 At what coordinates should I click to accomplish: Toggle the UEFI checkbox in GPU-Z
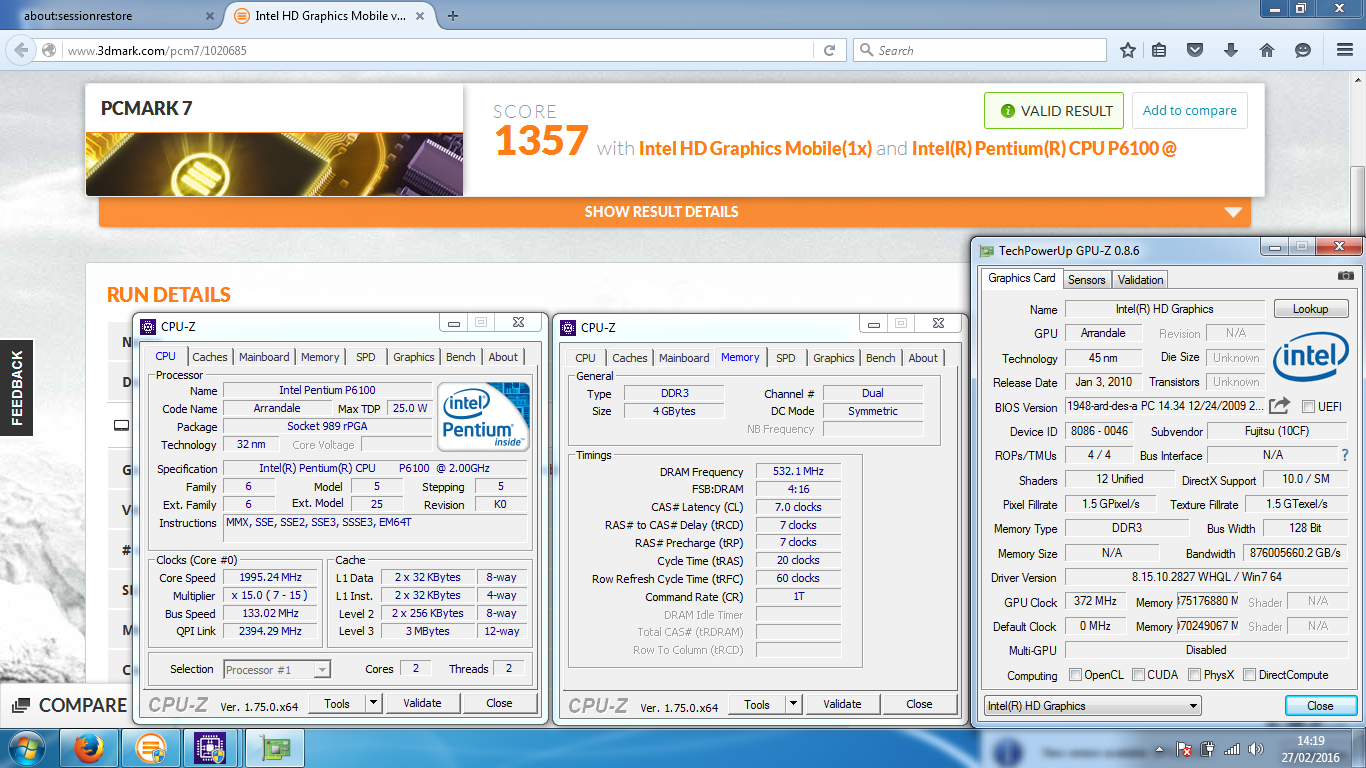pos(1309,407)
